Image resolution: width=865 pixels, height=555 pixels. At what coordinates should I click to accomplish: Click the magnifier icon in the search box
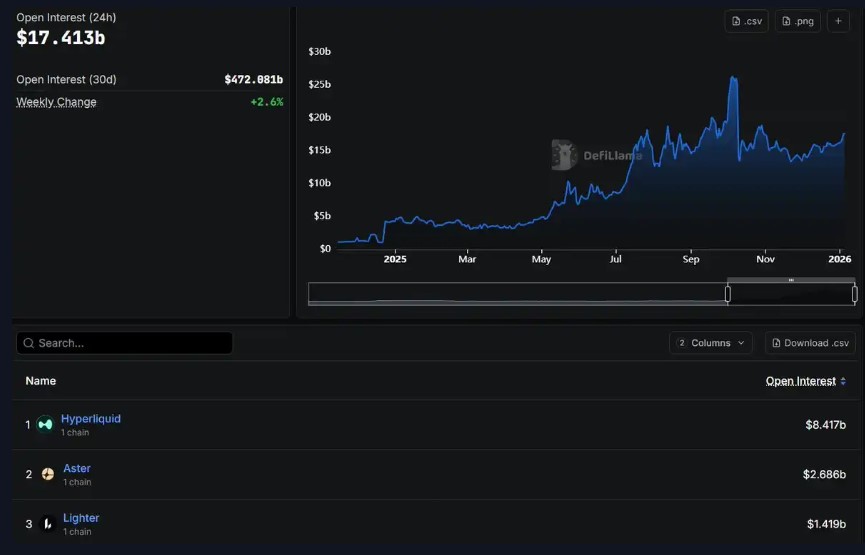pos(29,343)
